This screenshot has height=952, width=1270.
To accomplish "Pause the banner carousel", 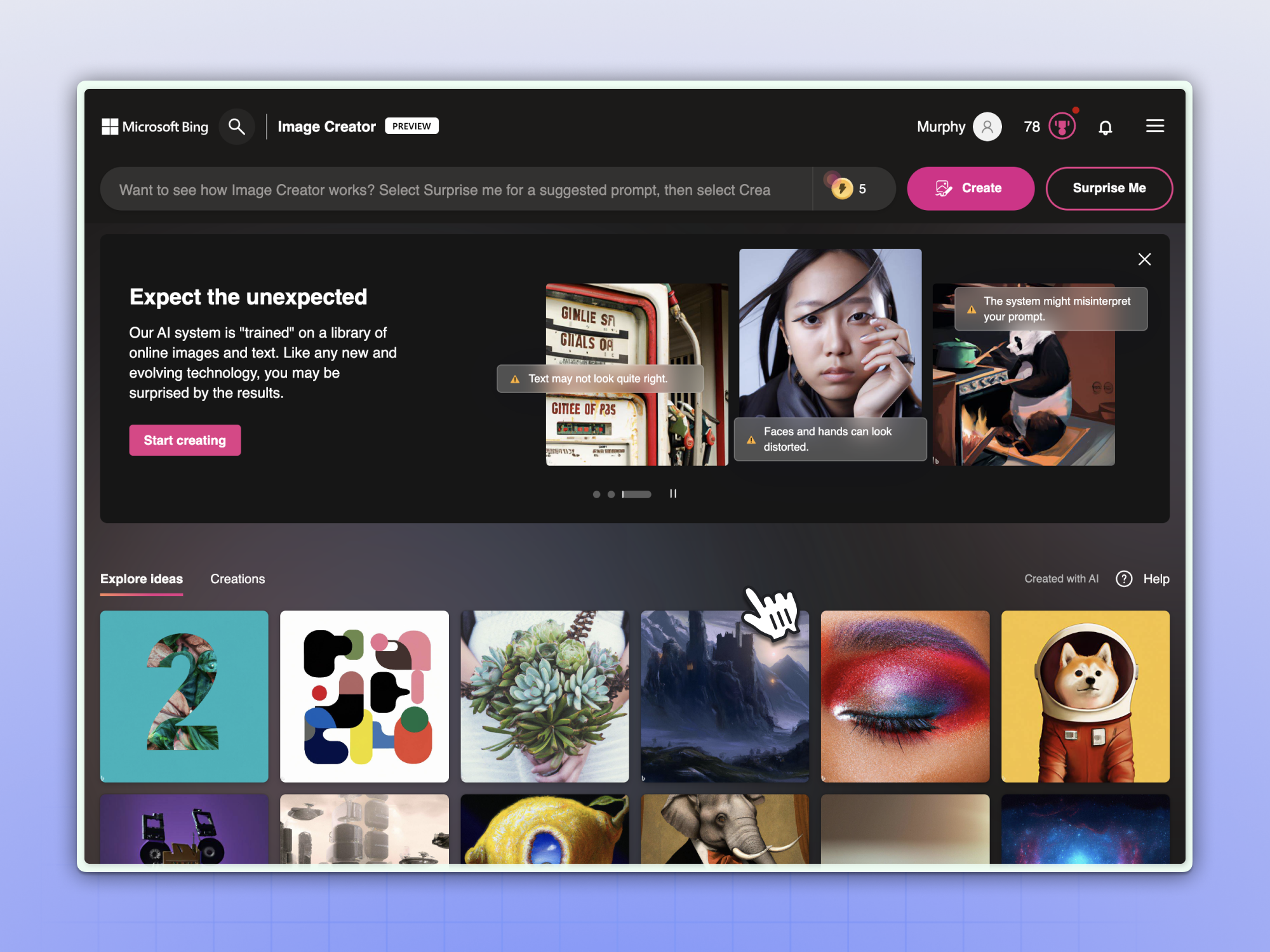I will (673, 494).
